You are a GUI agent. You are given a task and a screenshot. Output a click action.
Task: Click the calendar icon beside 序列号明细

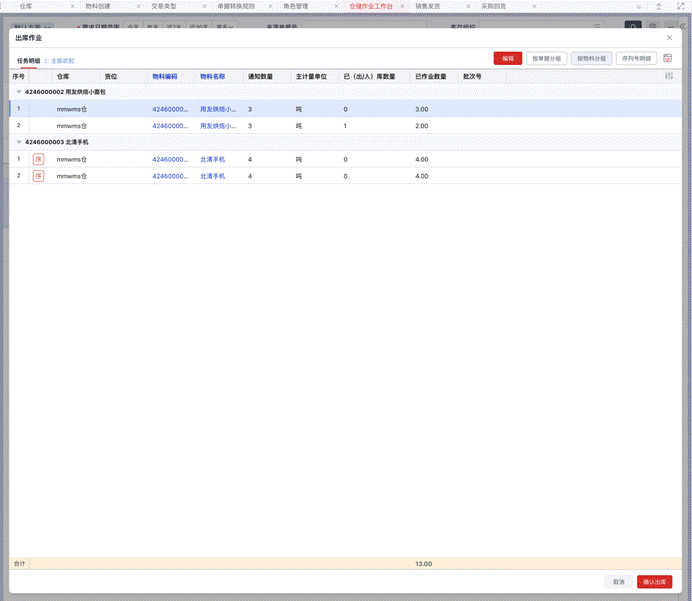668,58
